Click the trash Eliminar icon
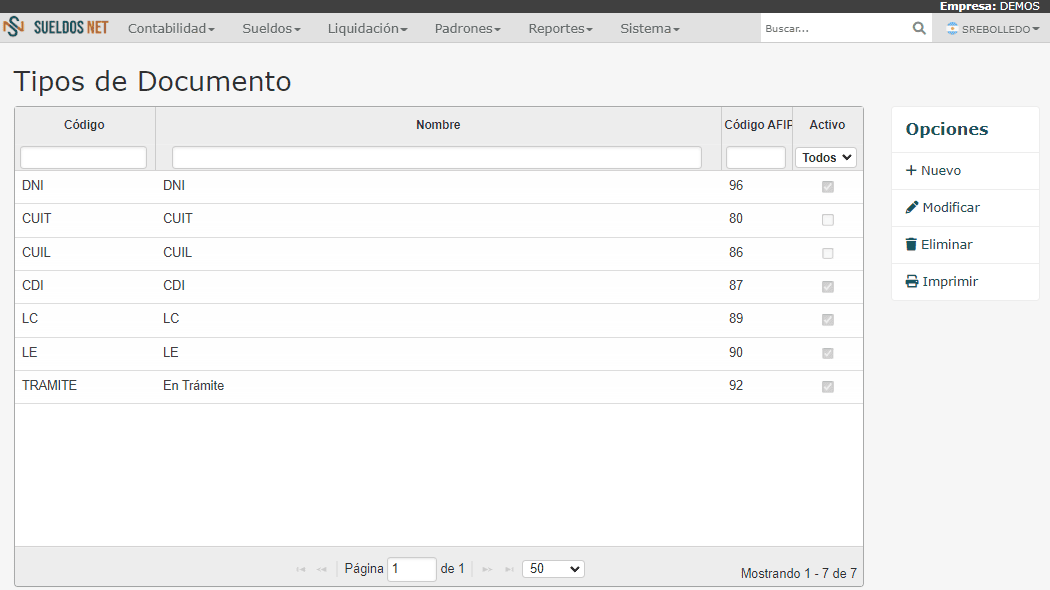1050x590 pixels. [x=911, y=244]
